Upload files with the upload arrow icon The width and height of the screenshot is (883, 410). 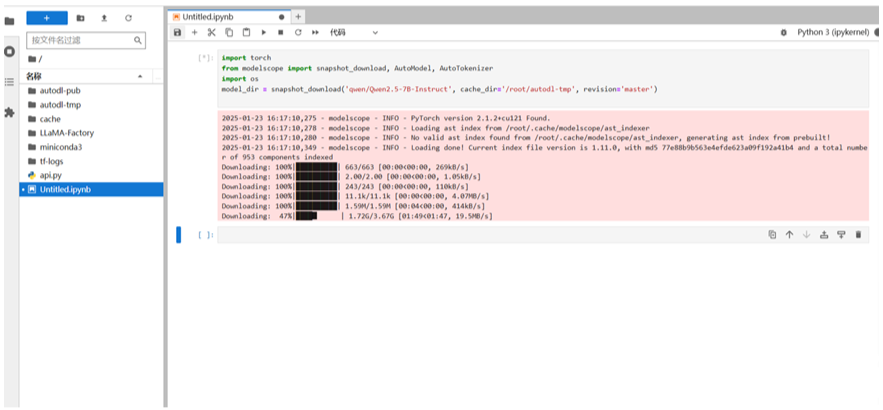(104, 18)
